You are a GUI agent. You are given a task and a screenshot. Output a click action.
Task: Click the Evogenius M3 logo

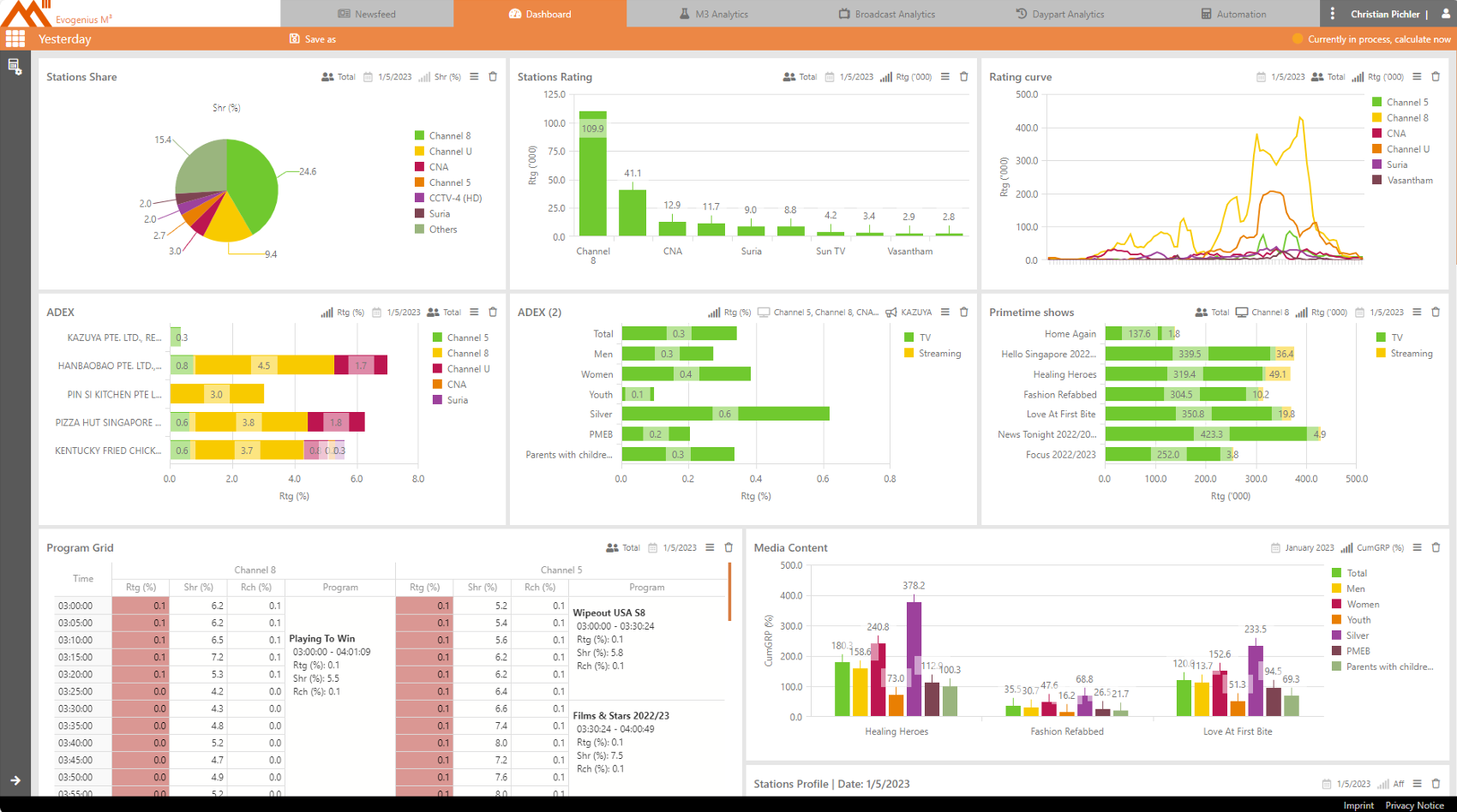[57, 14]
